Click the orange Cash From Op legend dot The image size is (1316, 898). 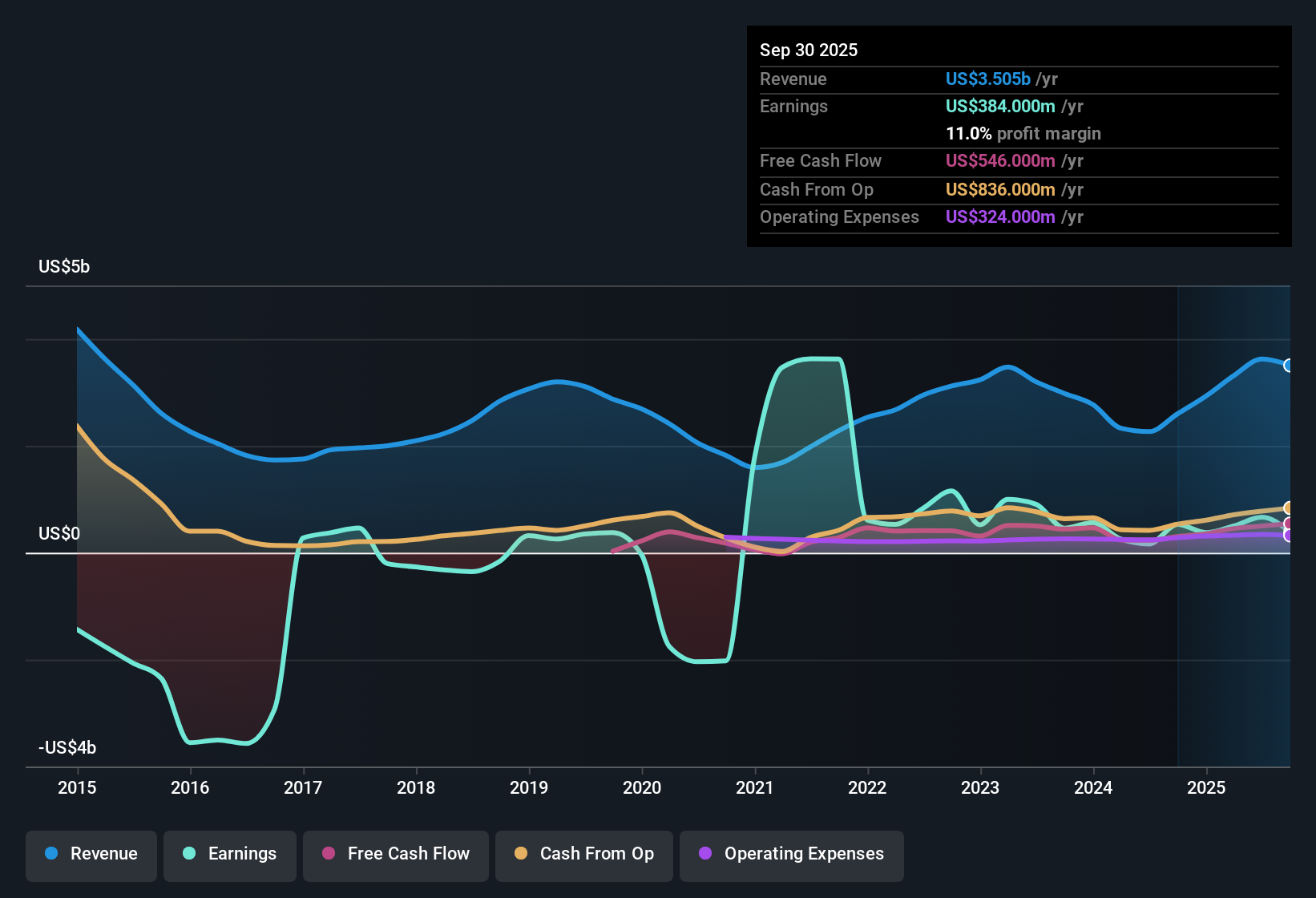tap(521, 854)
